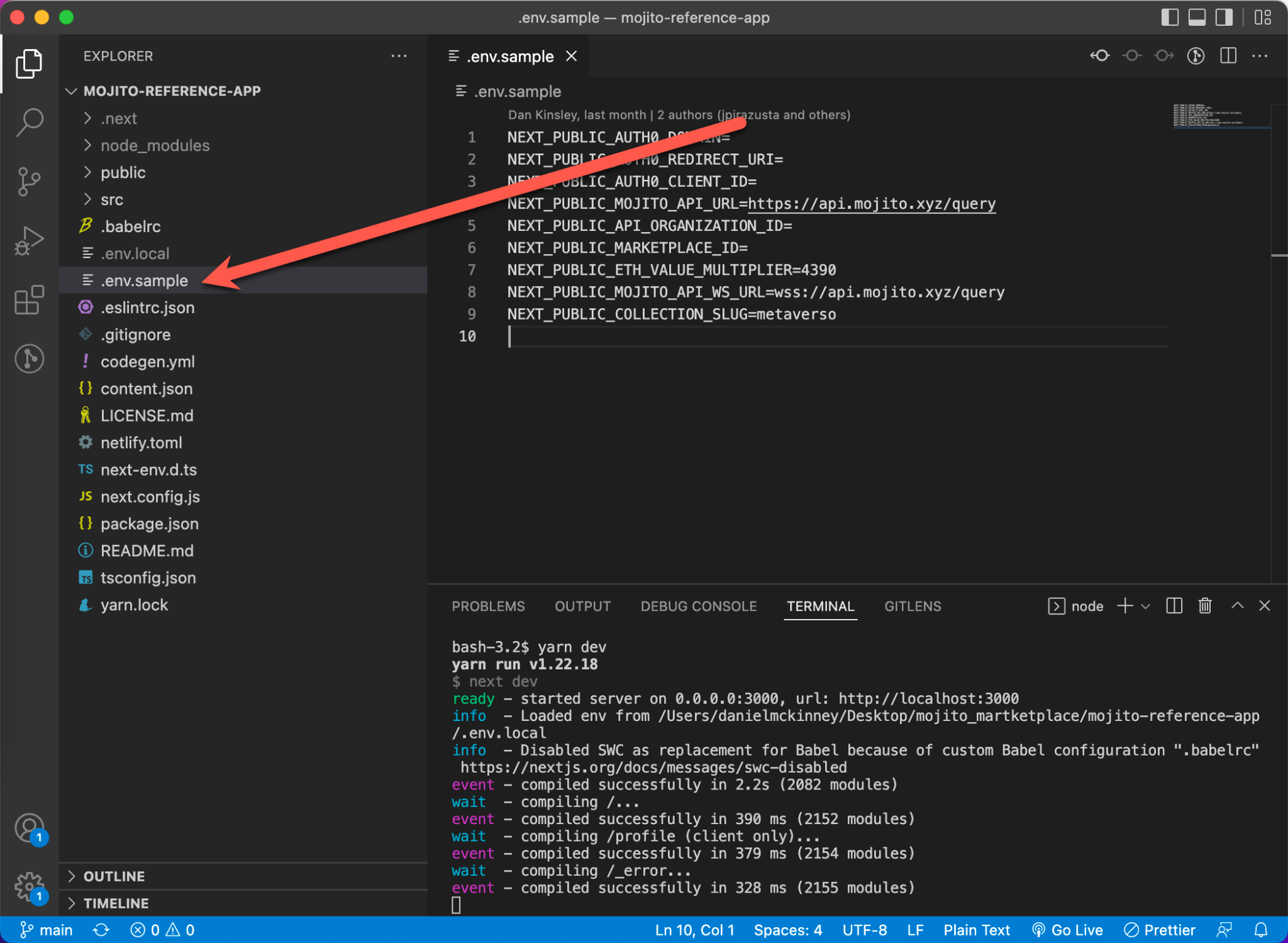Click the split editor right icon
The image size is (1288, 943).
(1228, 56)
